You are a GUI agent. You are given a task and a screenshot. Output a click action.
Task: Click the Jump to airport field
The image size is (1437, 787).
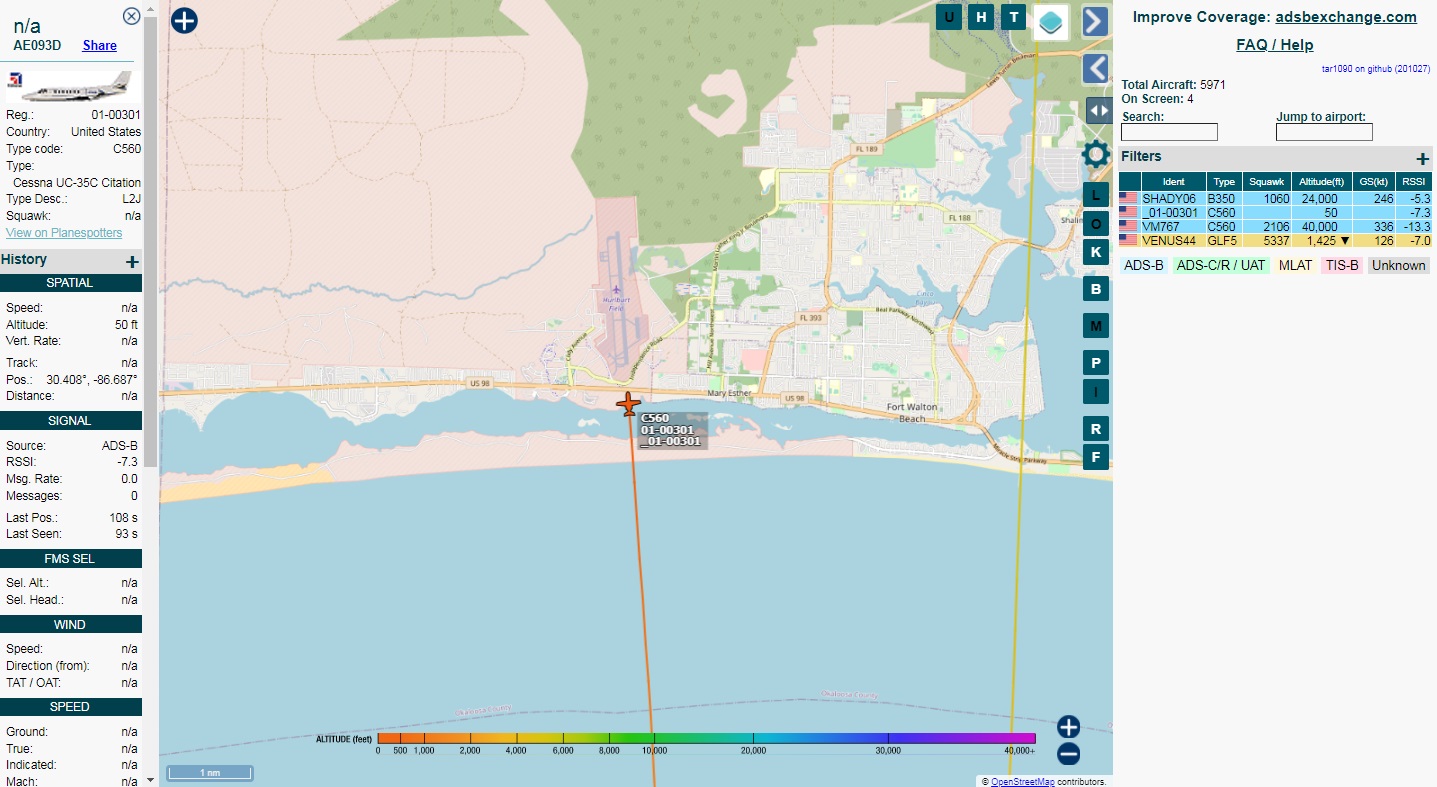[x=1324, y=132]
